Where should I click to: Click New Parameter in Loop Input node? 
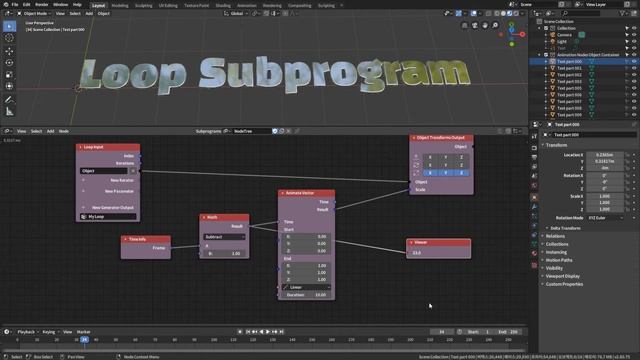click(x=119, y=191)
